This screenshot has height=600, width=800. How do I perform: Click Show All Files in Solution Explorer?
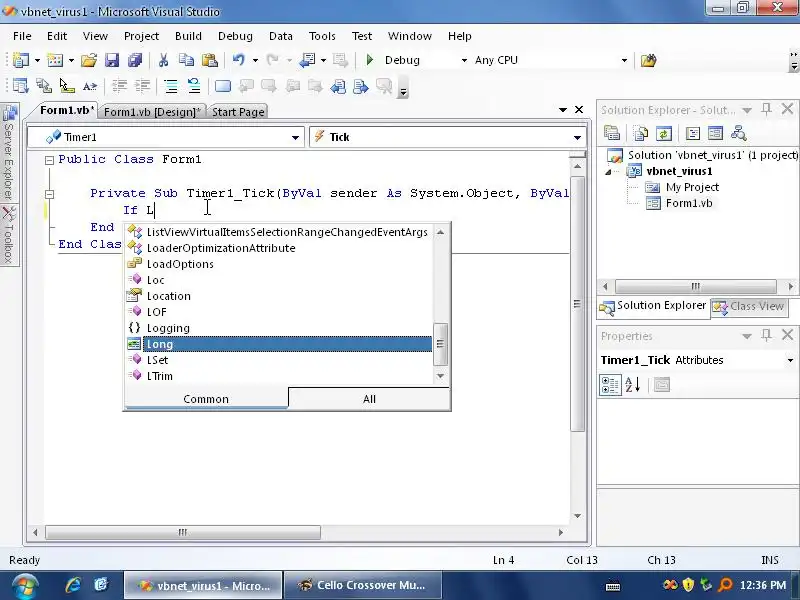point(641,134)
